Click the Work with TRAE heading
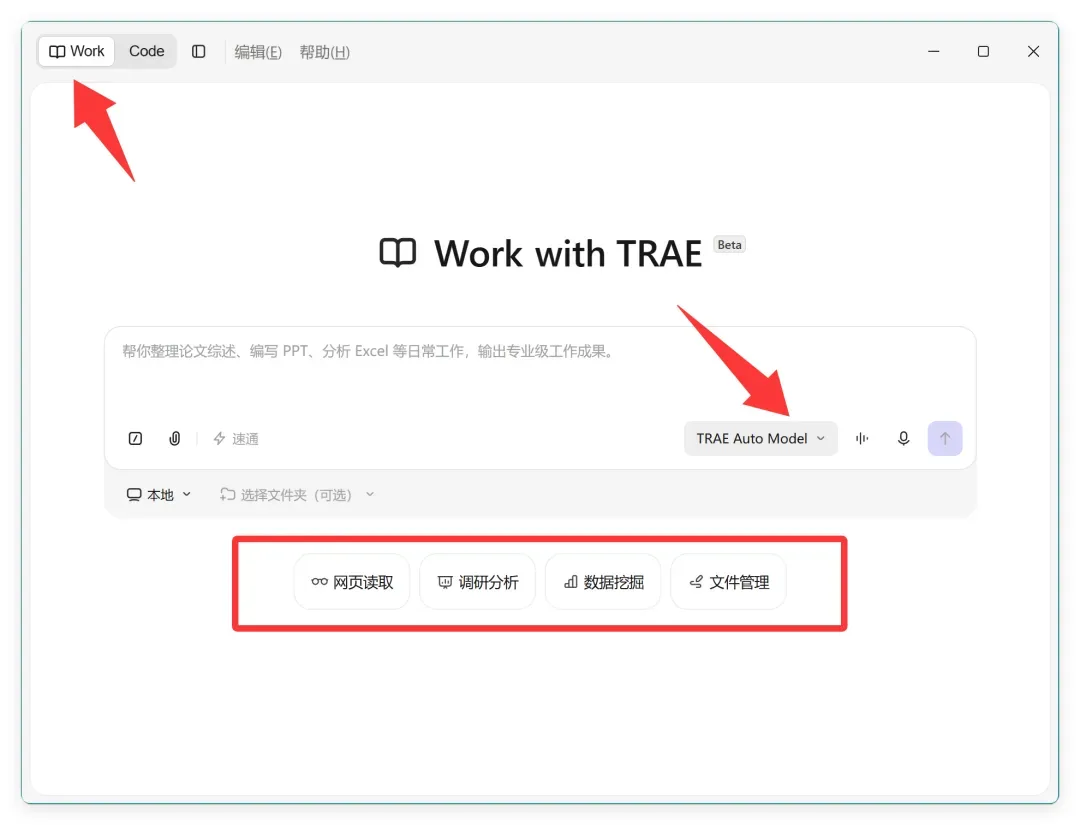1080x825 pixels. [568, 253]
